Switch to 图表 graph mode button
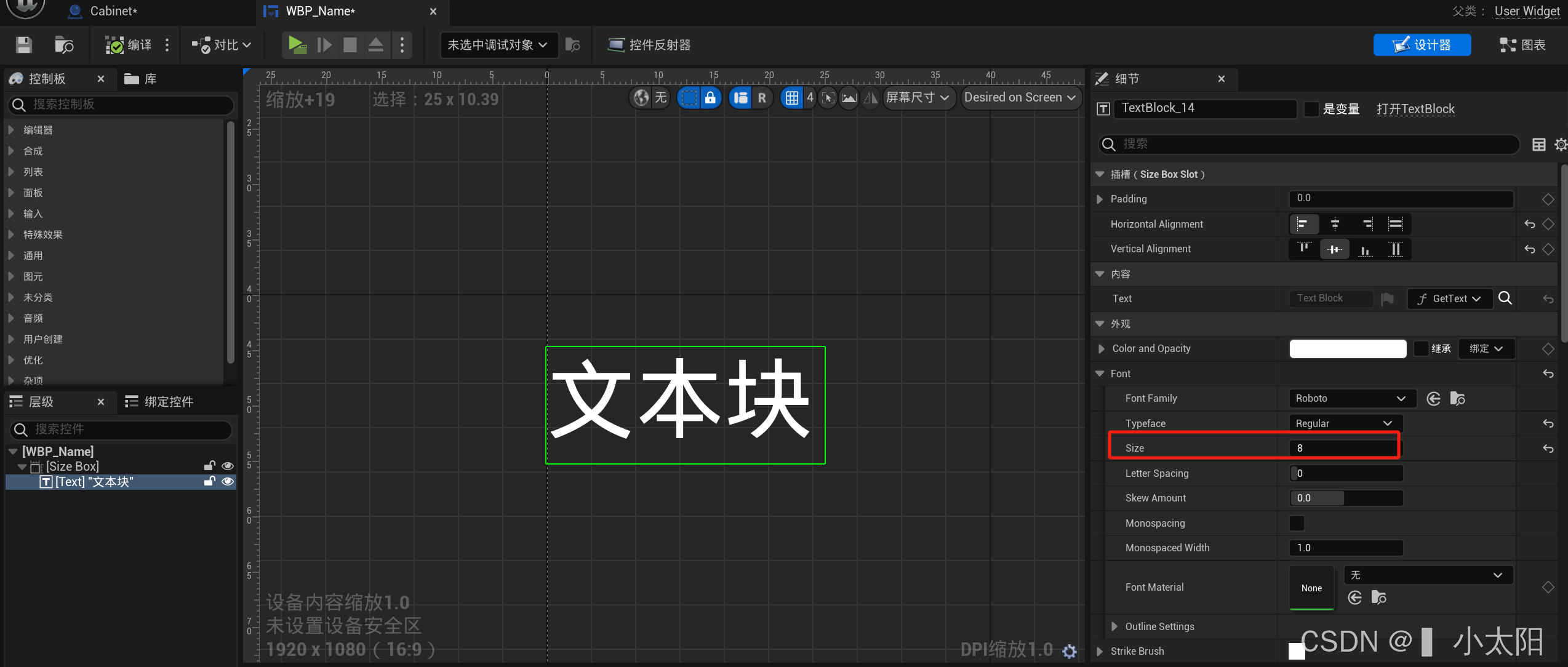The height and width of the screenshot is (667, 1568). coord(1523,45)
